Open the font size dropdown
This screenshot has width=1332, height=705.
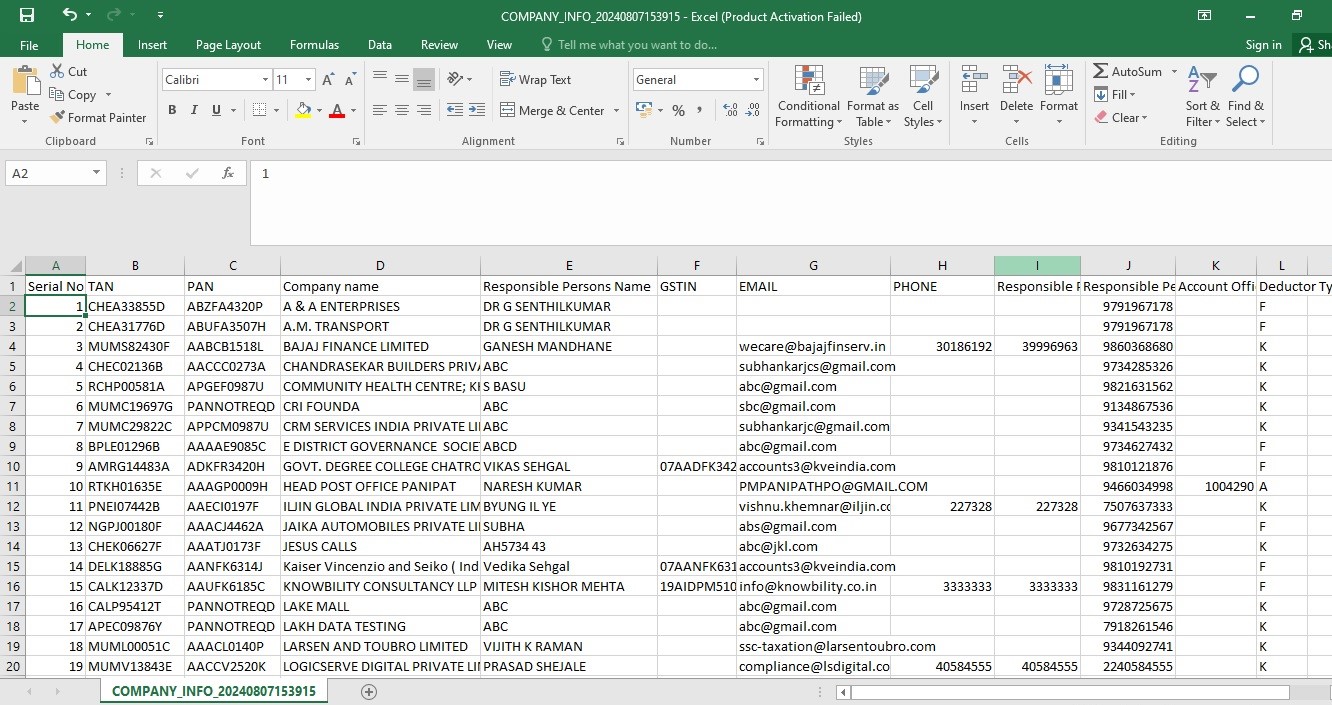pyautogui.click(x=309, y=80)
